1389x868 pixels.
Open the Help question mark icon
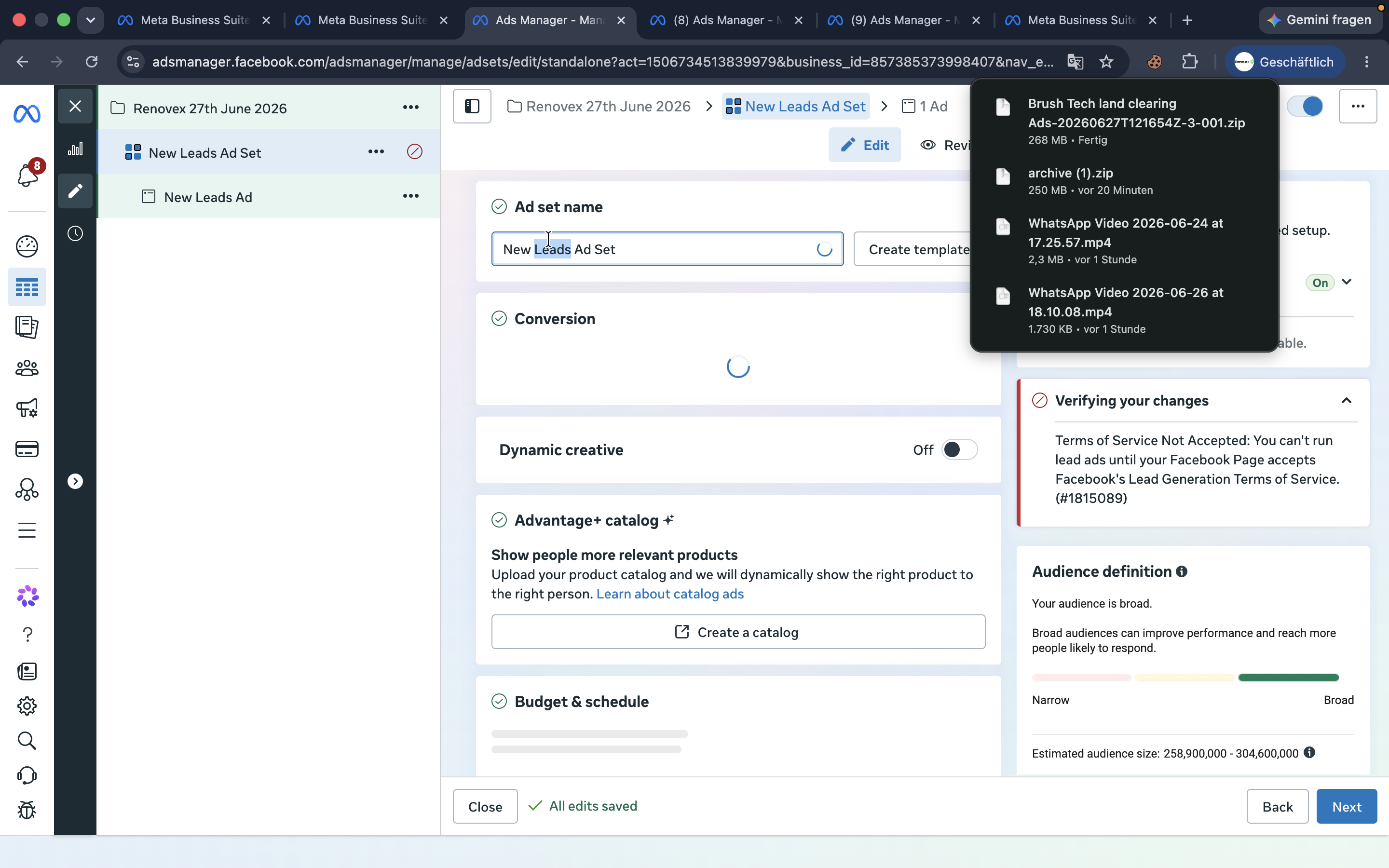click(27, 634)
